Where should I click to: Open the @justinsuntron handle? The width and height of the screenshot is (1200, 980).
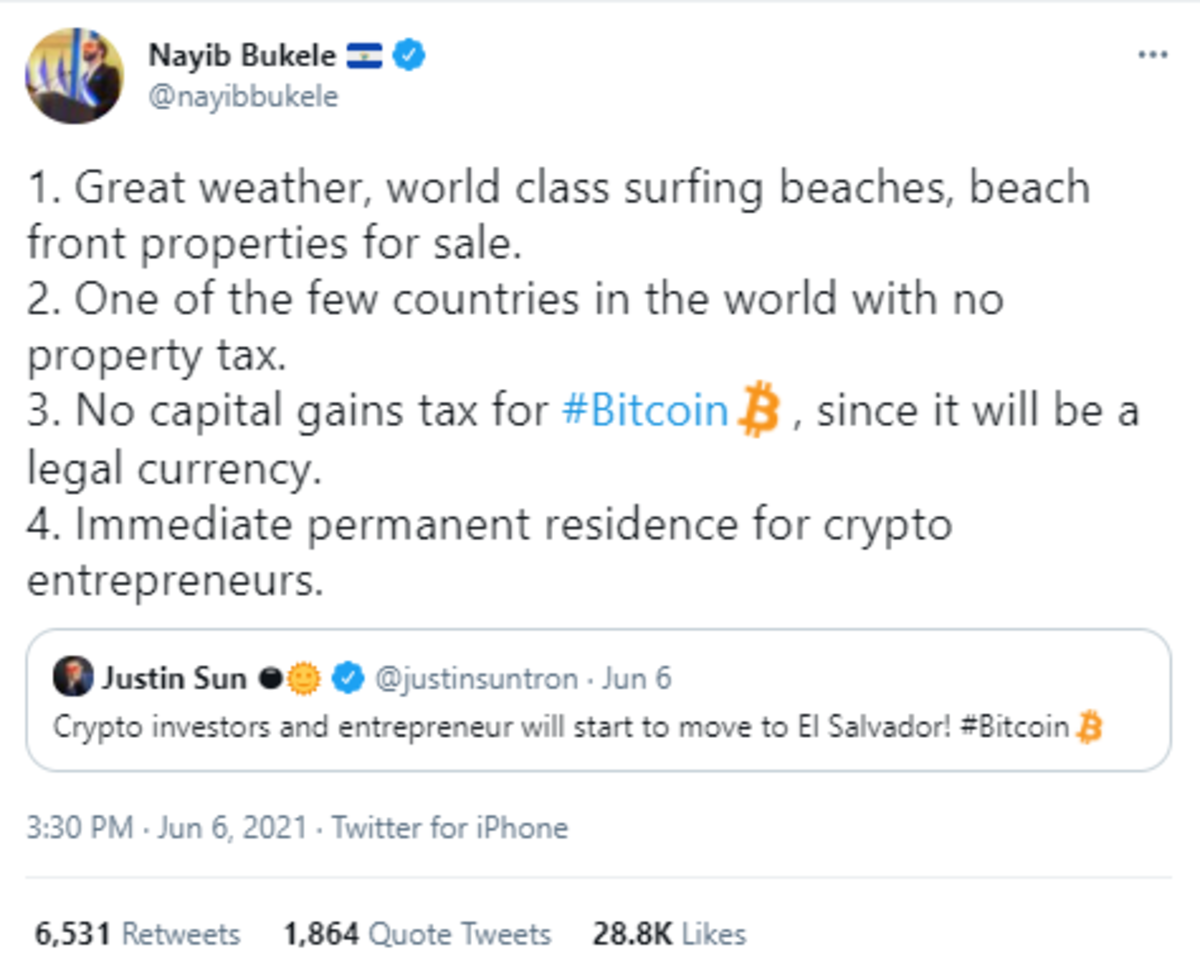coord(476,679)
